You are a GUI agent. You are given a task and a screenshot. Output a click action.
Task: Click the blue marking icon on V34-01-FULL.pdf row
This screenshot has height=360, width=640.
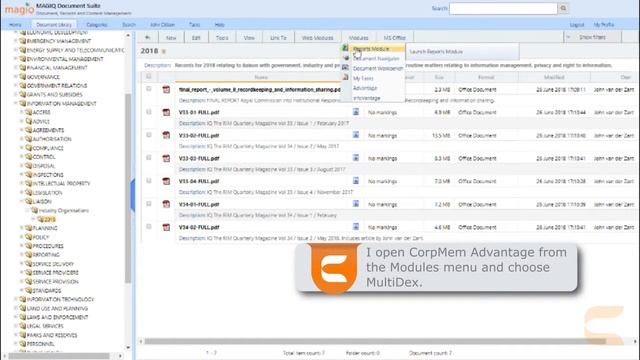coord(356,203)
